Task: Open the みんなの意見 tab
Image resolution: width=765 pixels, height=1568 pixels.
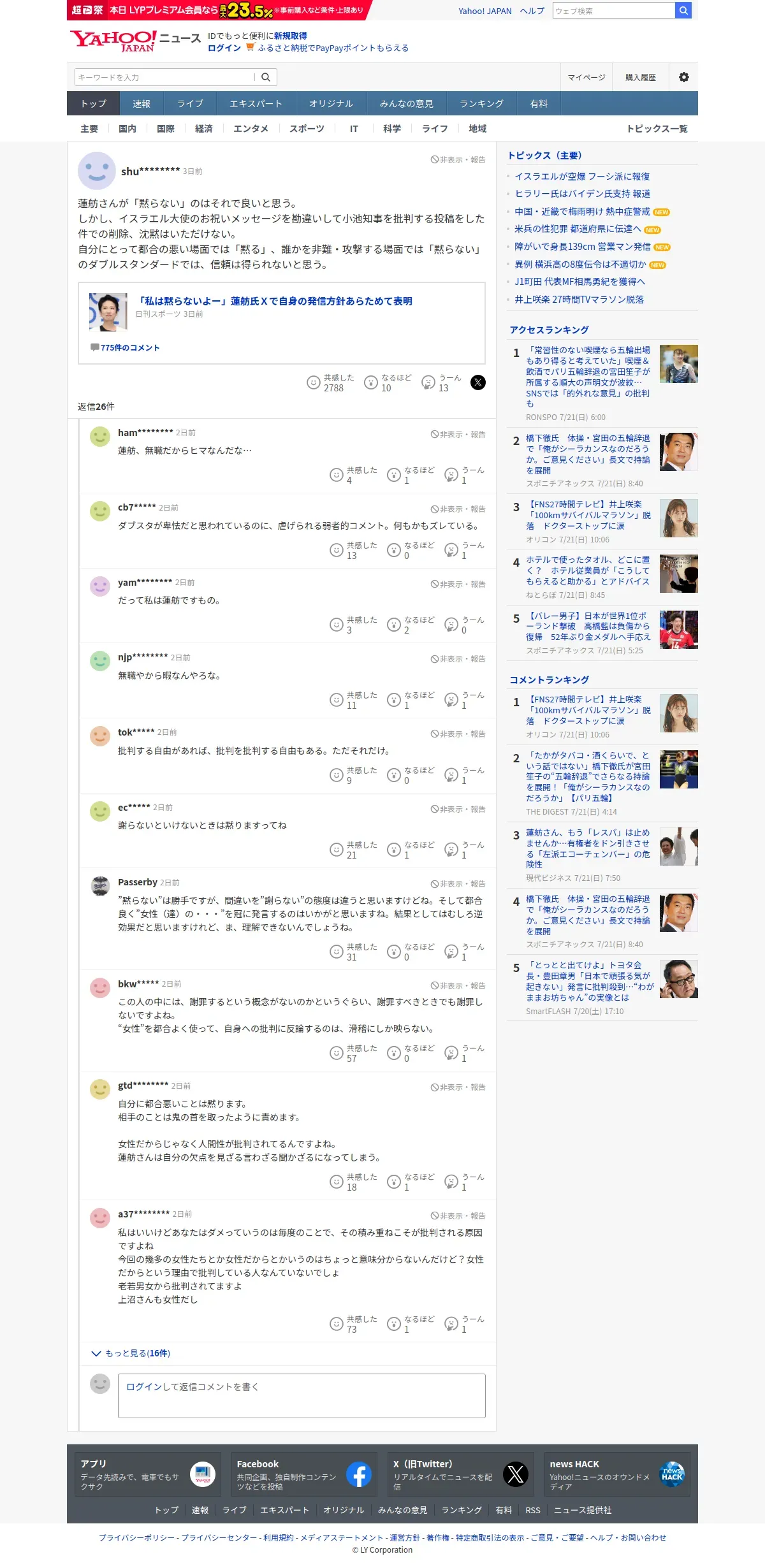Action: tap(406, 103)
